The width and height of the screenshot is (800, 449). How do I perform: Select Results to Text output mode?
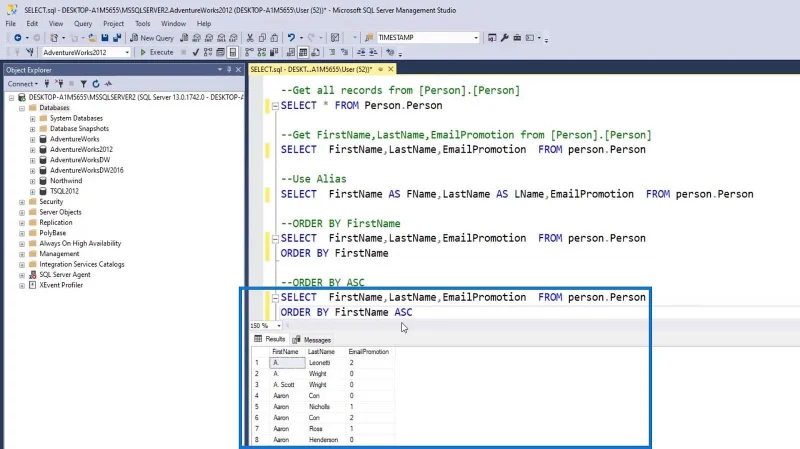pos(291,52)
